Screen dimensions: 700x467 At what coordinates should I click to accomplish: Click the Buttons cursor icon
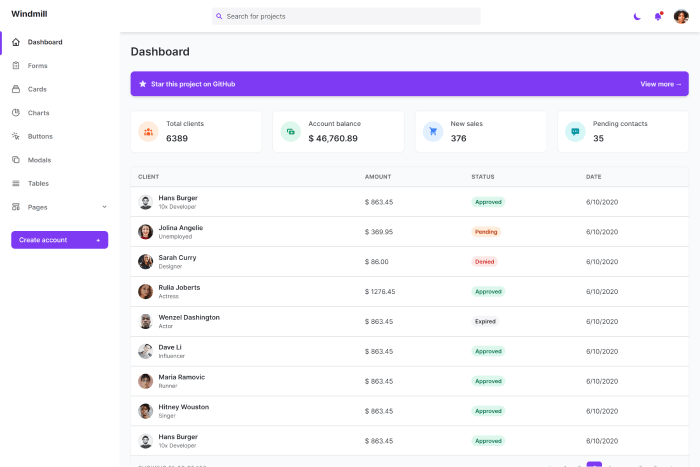click(x=16, y=136)
